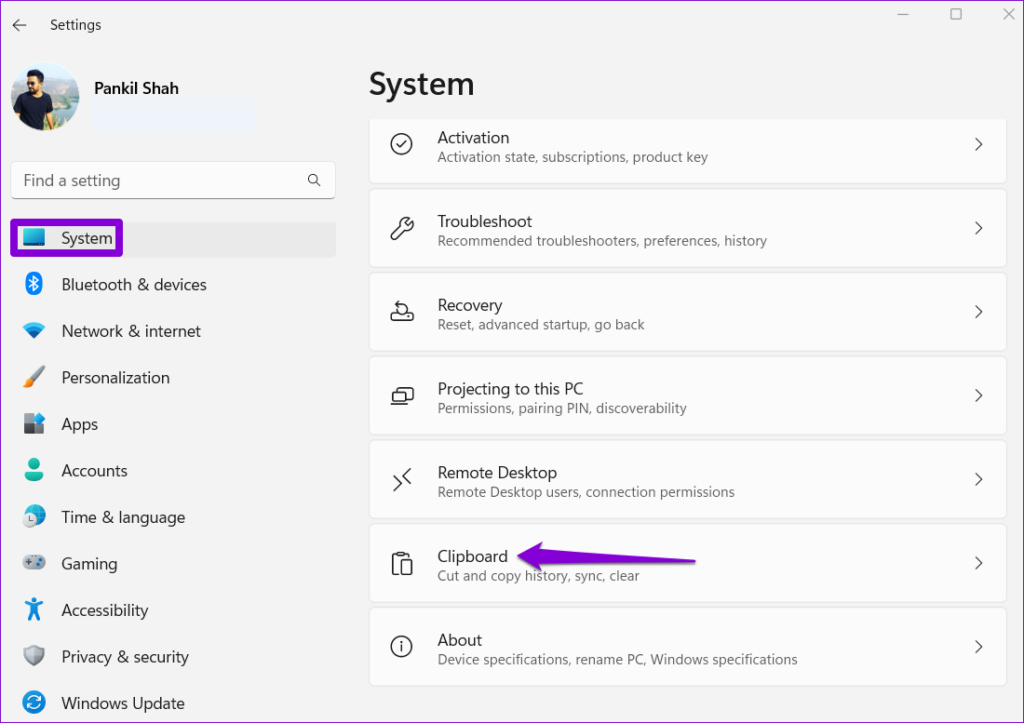Select the Remote Desktop icon
1024x723 pixels.
pos(401,480)
